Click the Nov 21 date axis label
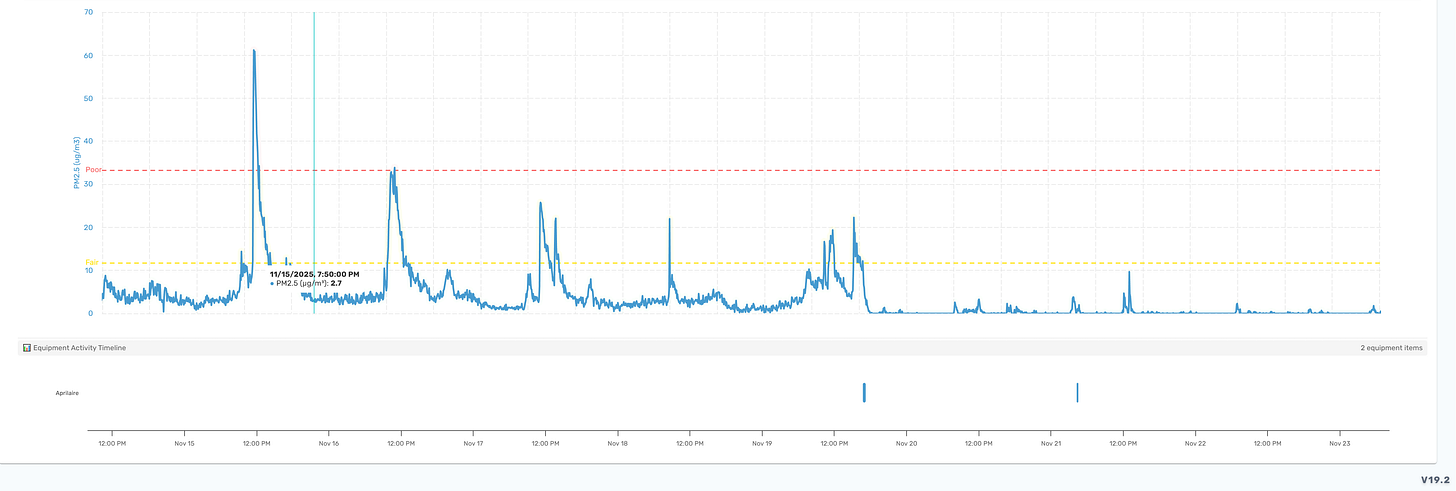 pos(1050,442)
